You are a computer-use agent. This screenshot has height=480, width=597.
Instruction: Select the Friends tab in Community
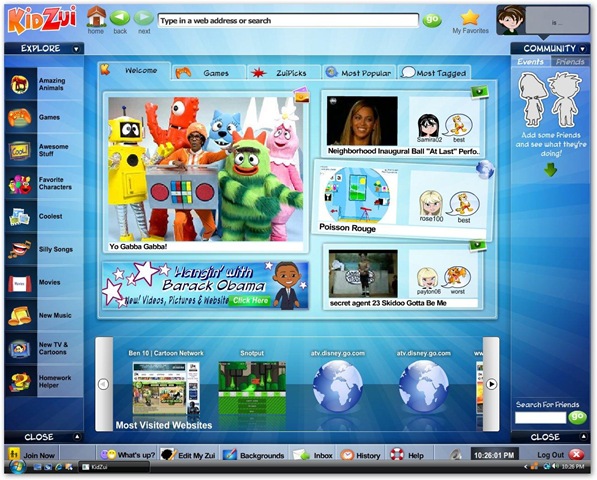point(570,62)
